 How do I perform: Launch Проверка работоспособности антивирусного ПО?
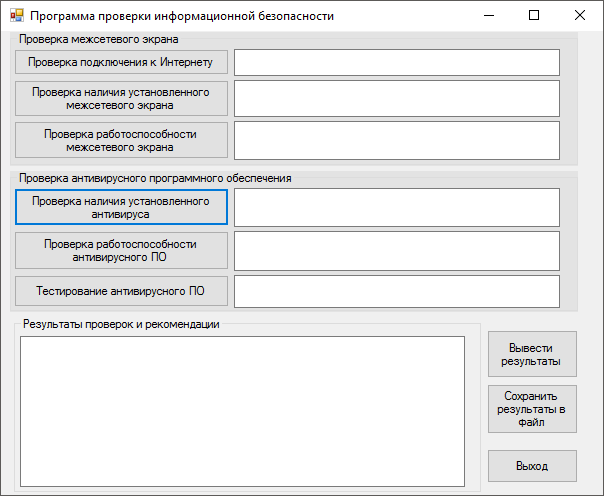121,251
